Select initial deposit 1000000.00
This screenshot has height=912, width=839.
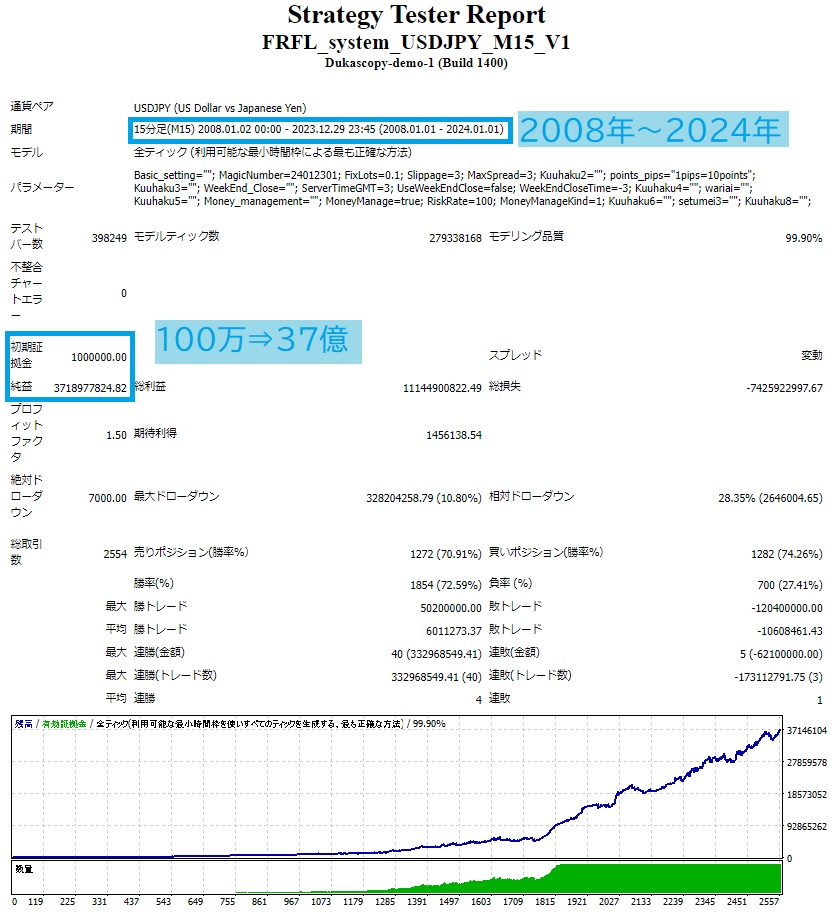[99, 357]
